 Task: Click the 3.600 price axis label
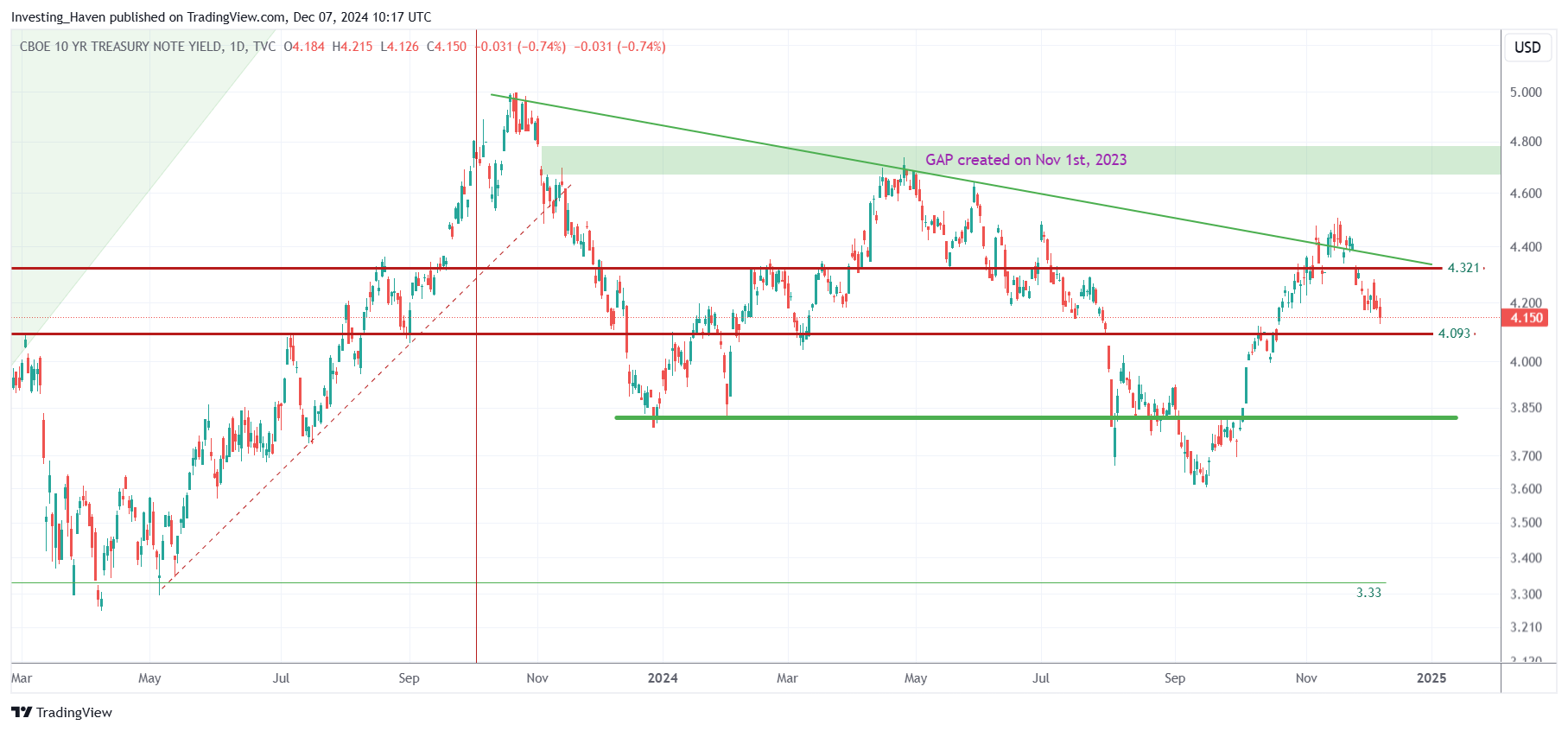pos(1526,489)
